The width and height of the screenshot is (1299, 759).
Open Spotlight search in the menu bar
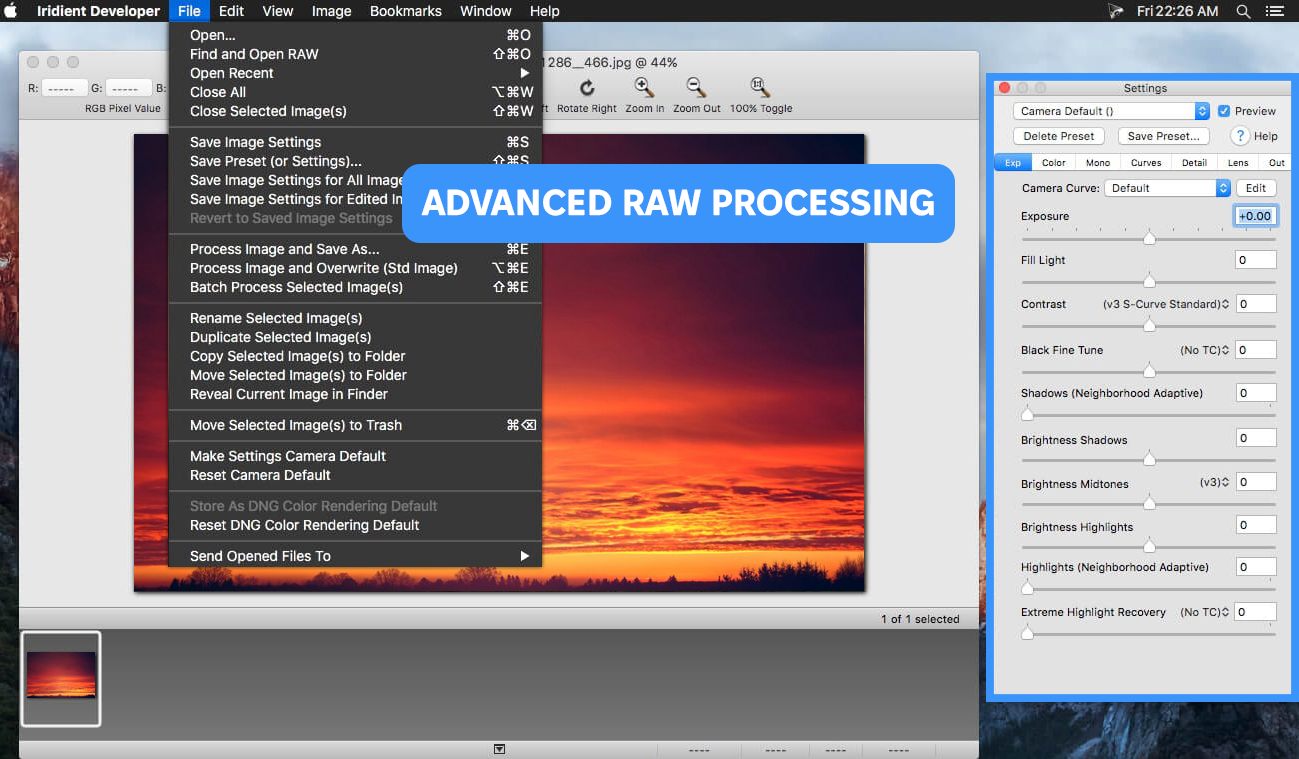(x=1243, y=11)
